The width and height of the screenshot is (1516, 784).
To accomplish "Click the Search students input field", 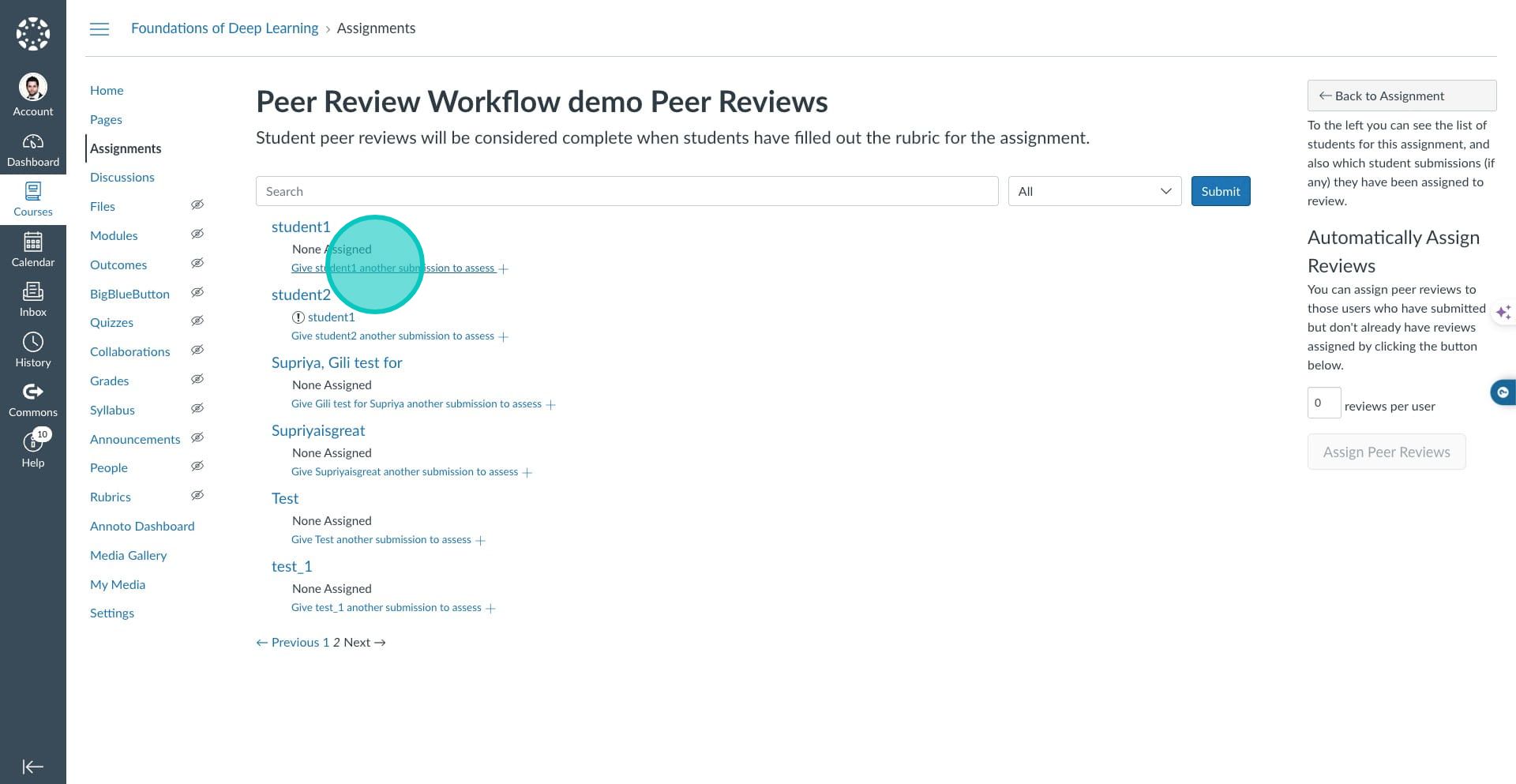I will pos(627,191).
